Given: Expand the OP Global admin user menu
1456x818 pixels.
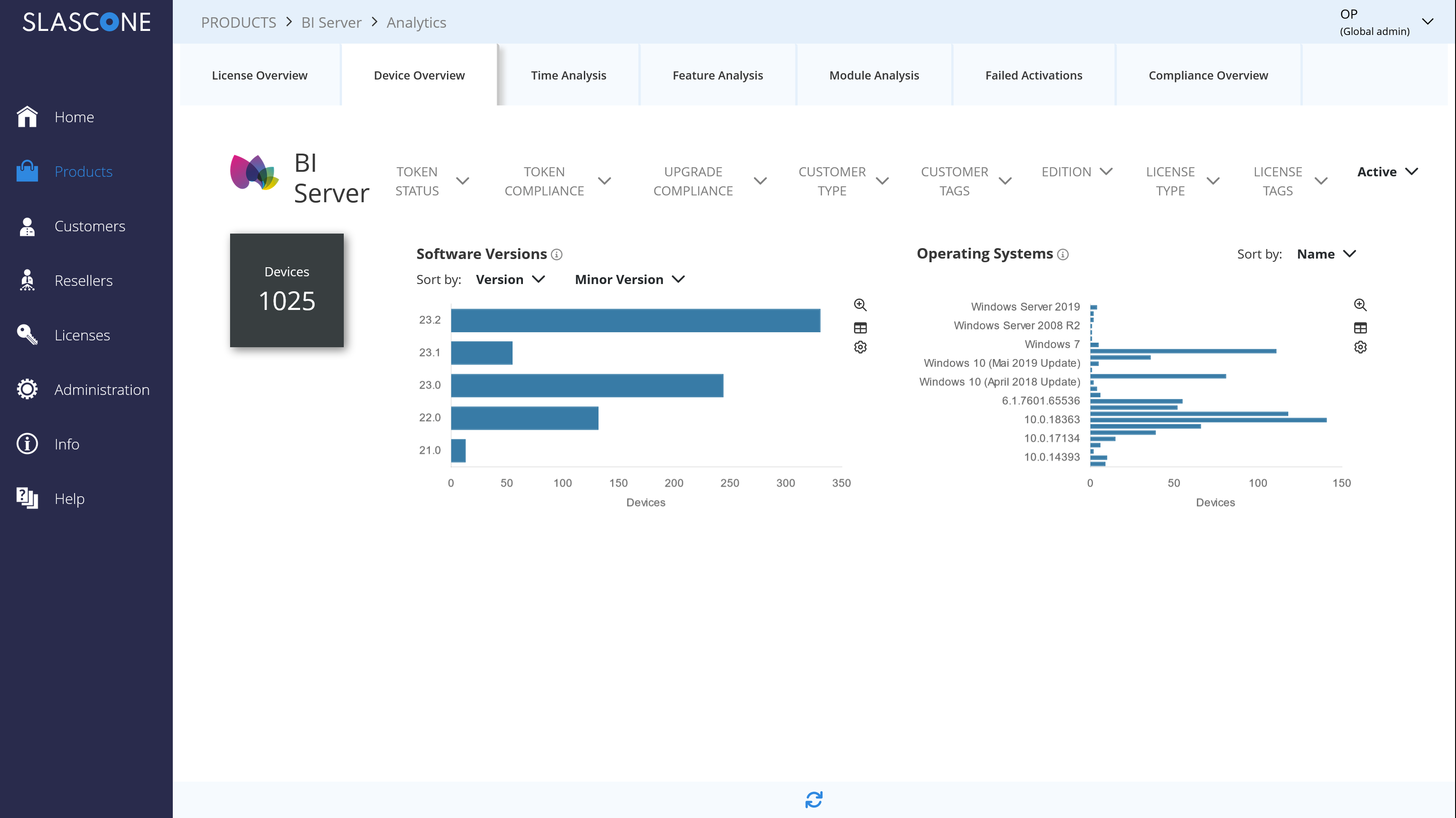Looking at the screenshot, I should [x=1386, y=22].
